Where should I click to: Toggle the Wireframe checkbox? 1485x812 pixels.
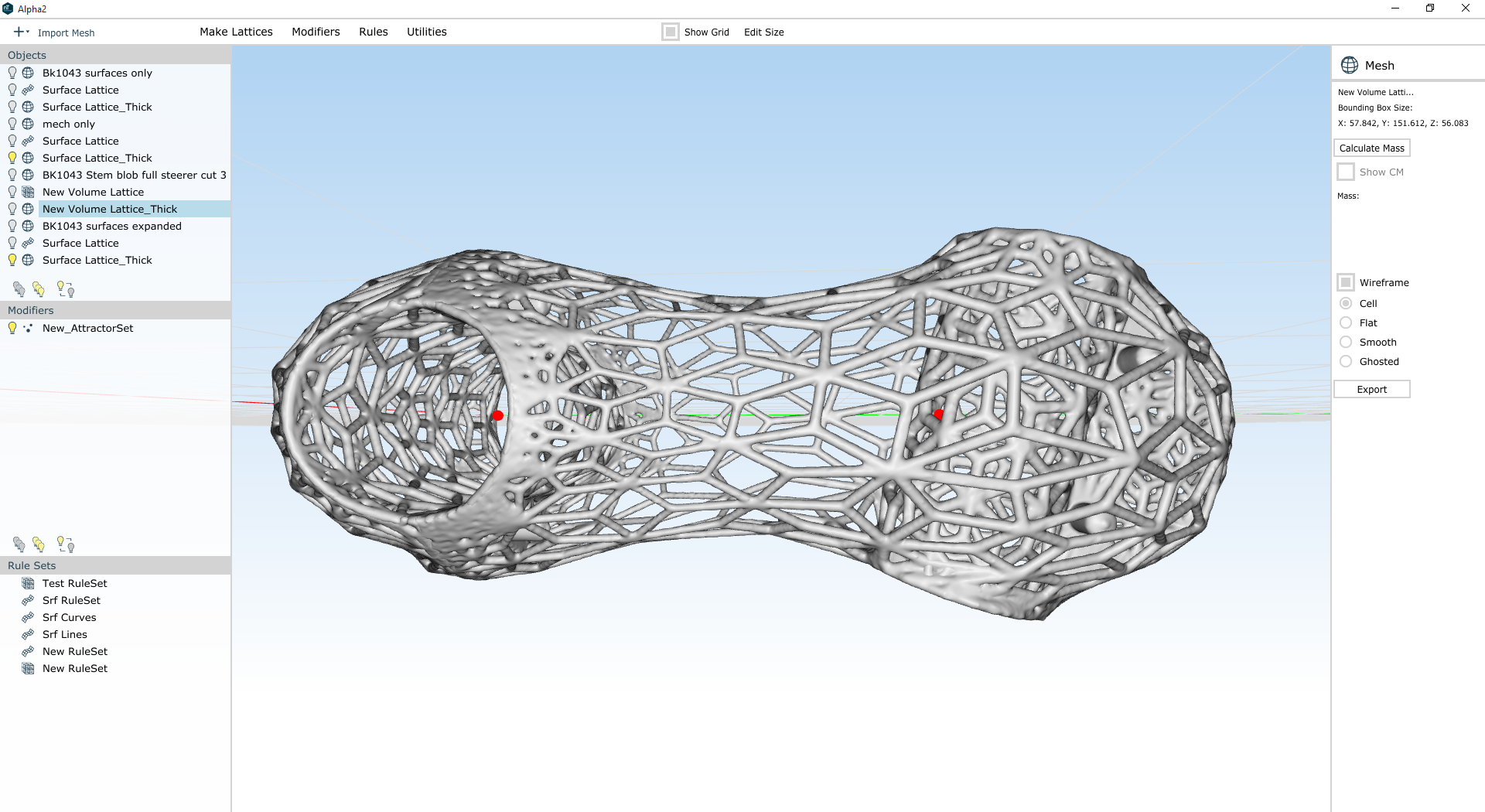tap(1346, 282)
